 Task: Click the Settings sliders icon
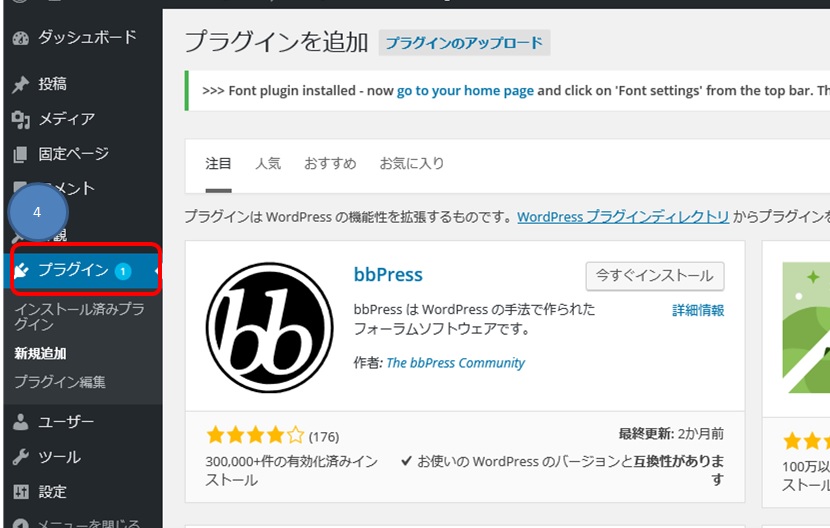pyautogui.click(x=21, y=492)
